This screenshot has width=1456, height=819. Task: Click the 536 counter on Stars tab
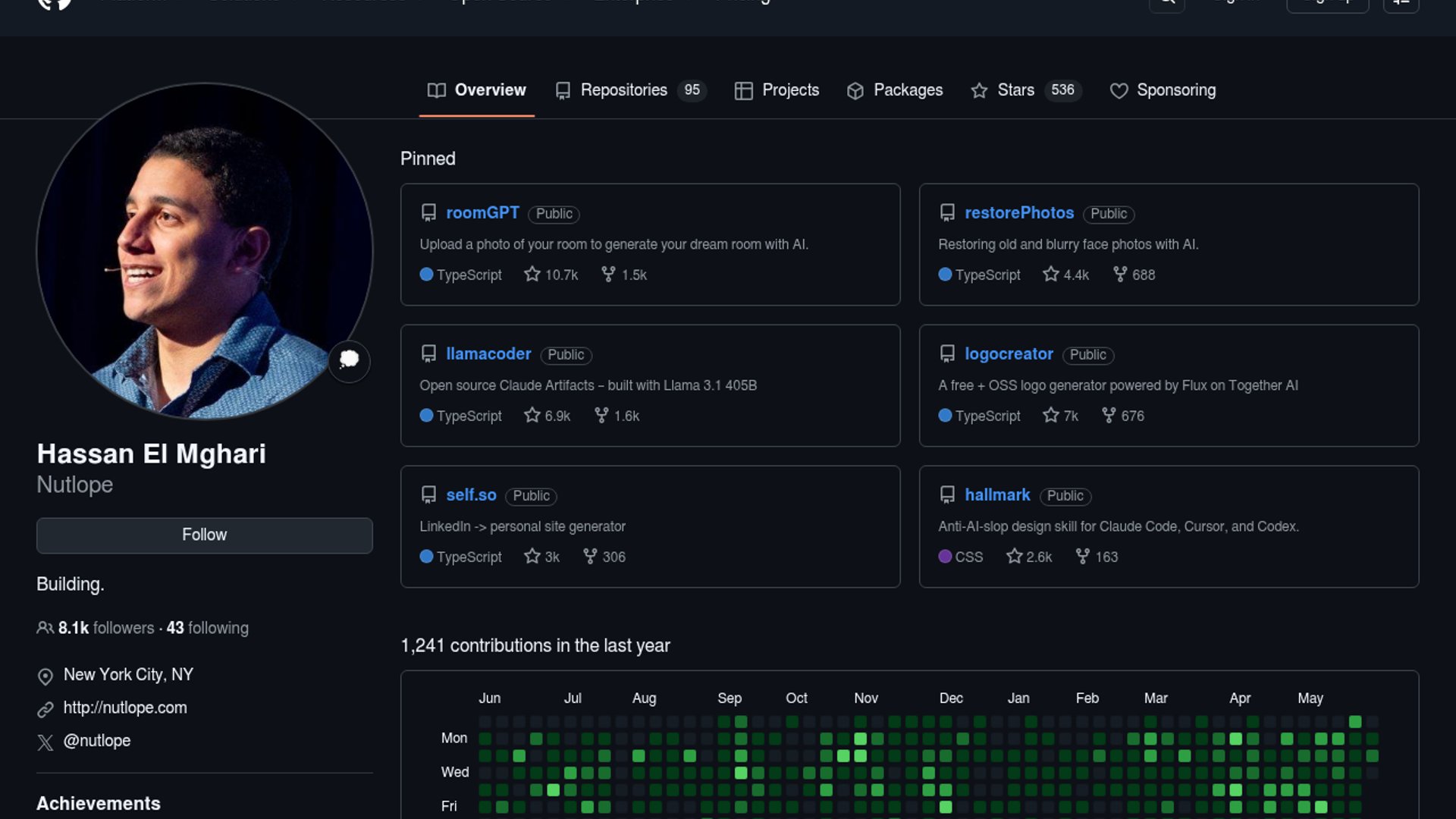pos(1062,90)
